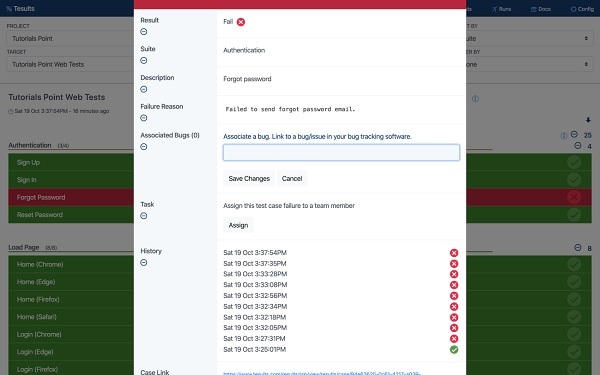
Task: Collapse the Result section minus icon
Action: click(143, 32)
